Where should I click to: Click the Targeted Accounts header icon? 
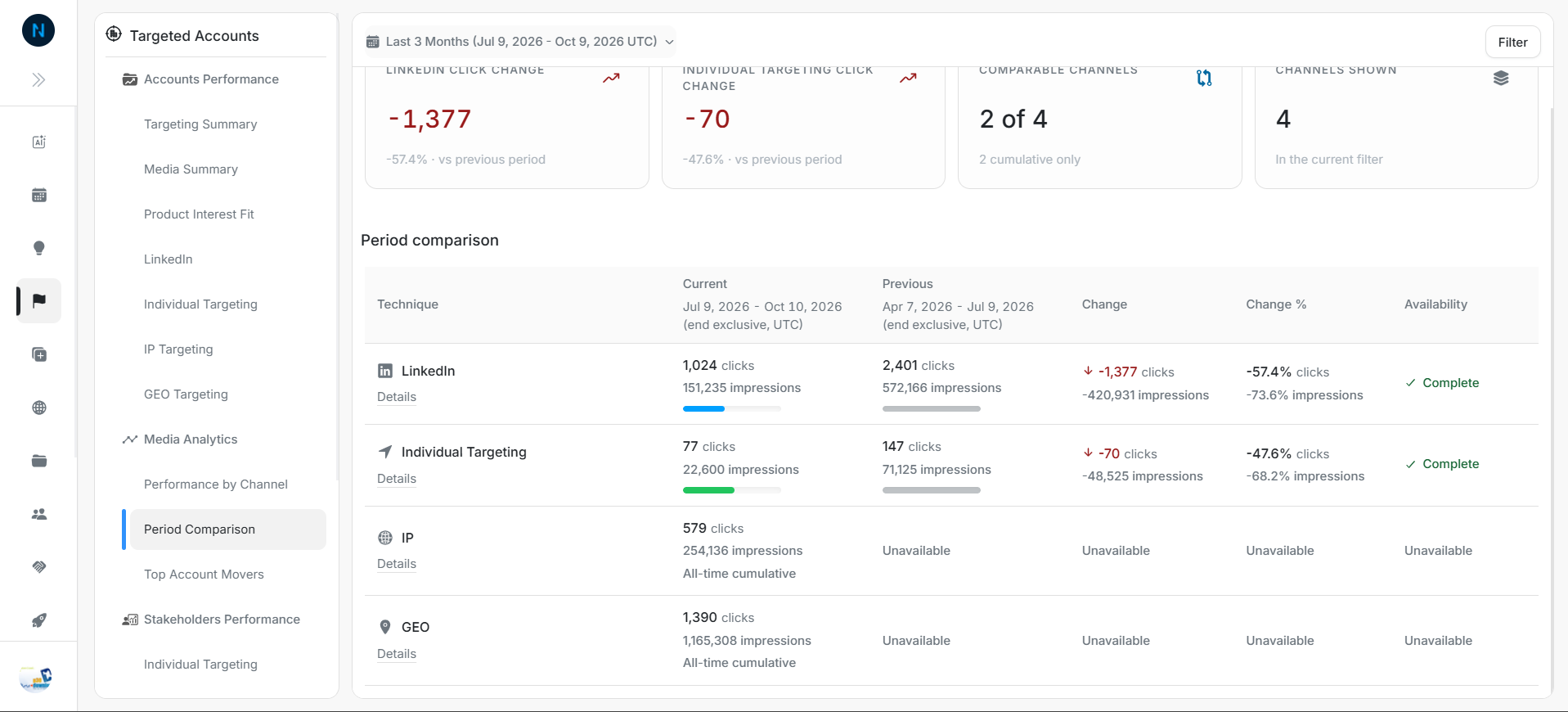click(x=114, y=34)
